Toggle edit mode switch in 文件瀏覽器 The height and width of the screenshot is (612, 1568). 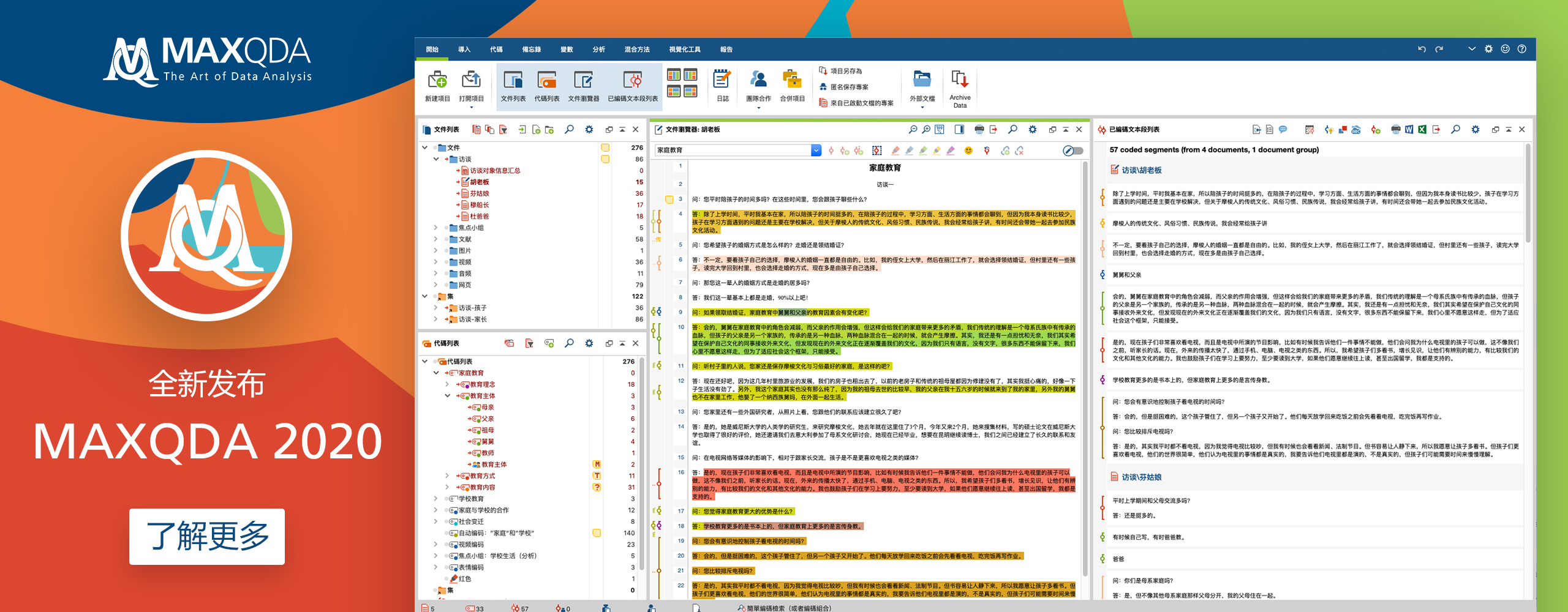(1072, 151)
